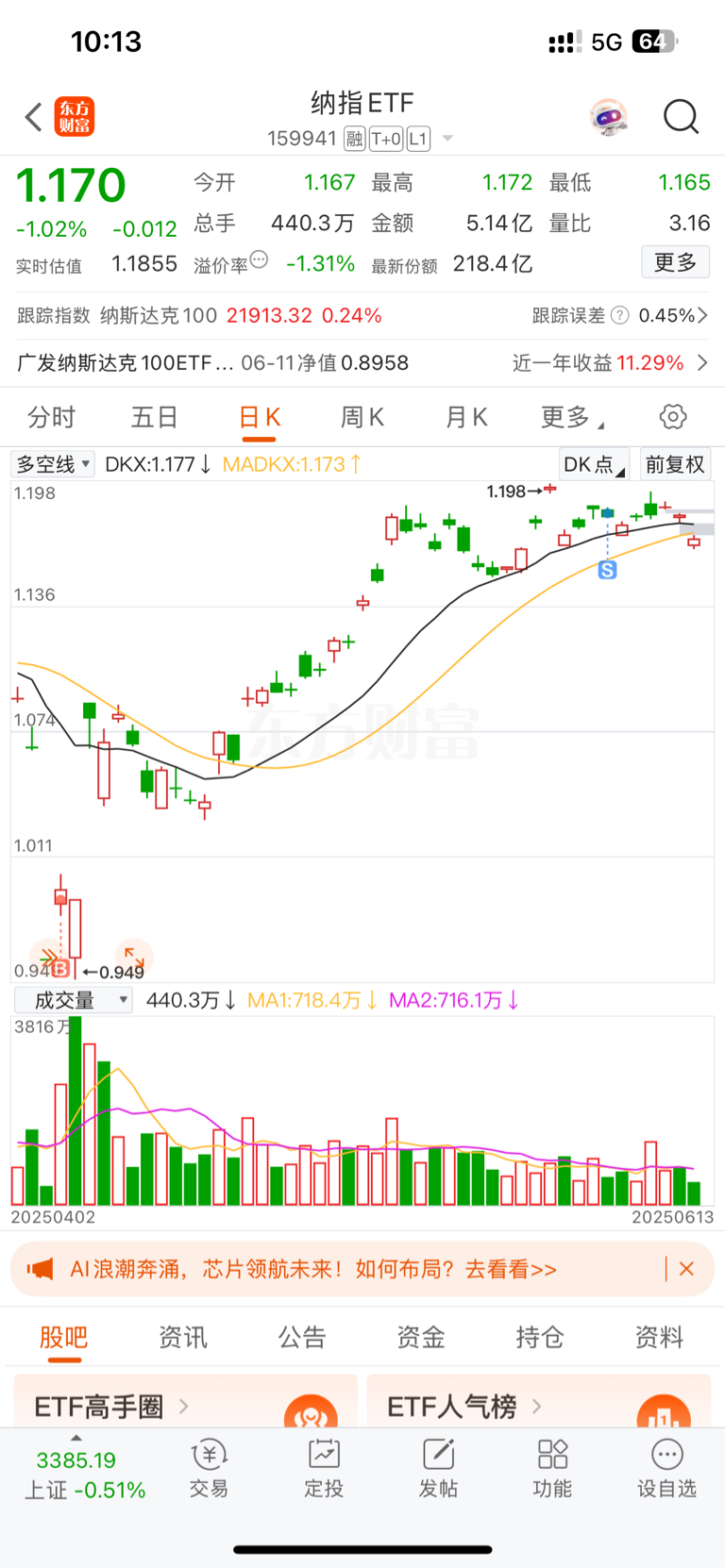Tap the 0.949 low price label
Image resolution: width=725 pixels, height=1568 pixels.
click(122, 972)
